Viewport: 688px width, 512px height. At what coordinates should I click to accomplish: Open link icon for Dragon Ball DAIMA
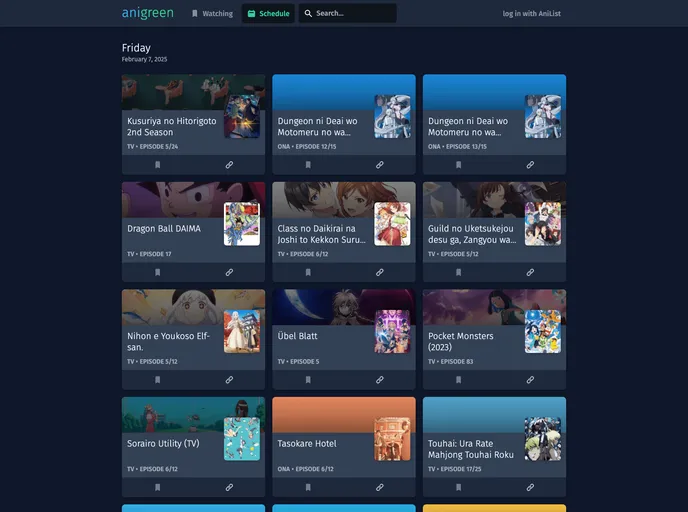229,272
